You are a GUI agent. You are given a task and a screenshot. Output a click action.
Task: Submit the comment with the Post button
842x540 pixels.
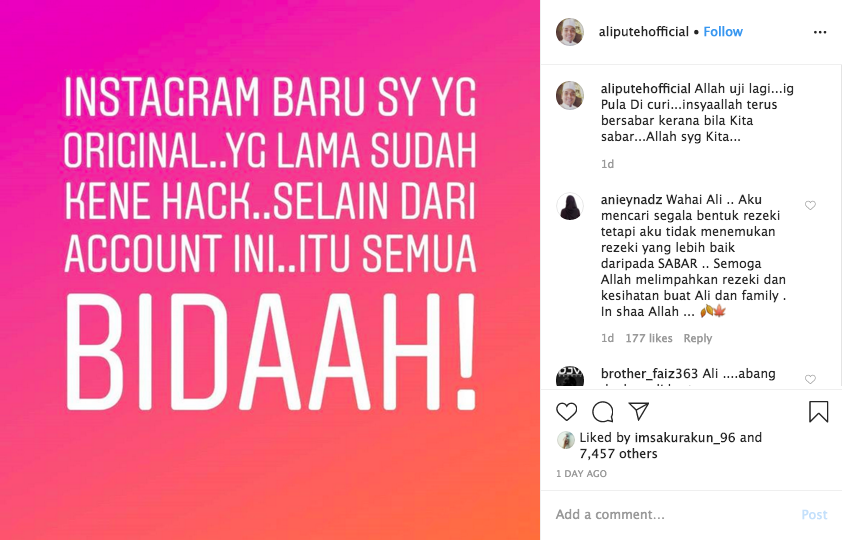[814, 515]
